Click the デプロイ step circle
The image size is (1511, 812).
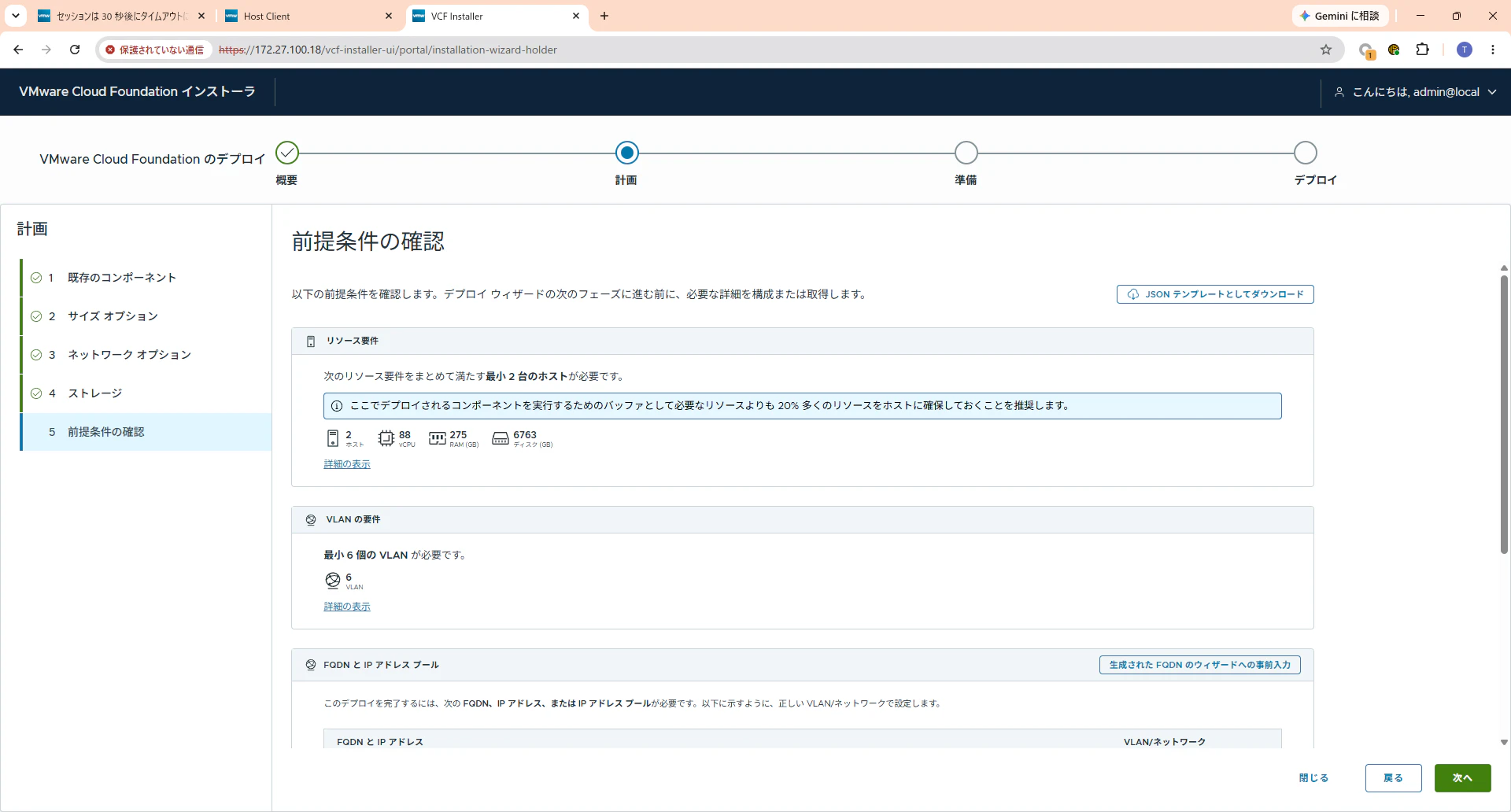pyautogui.click(x=1305, y=153)
